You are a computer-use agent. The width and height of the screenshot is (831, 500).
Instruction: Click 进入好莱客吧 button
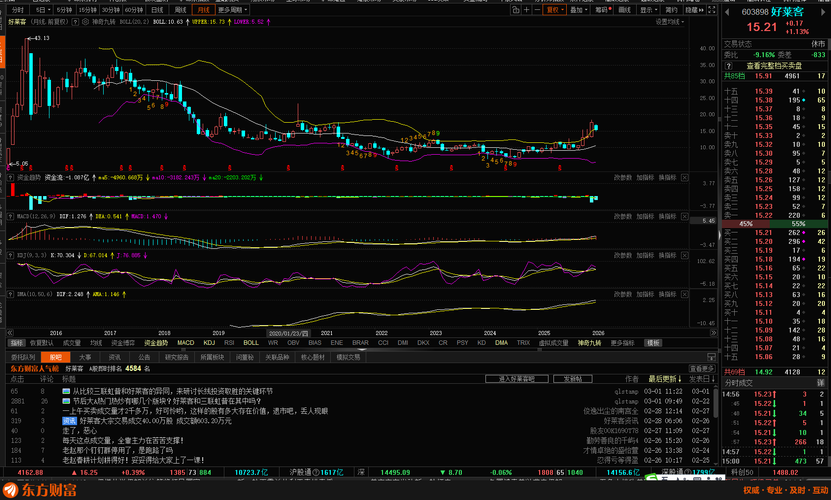516,379
